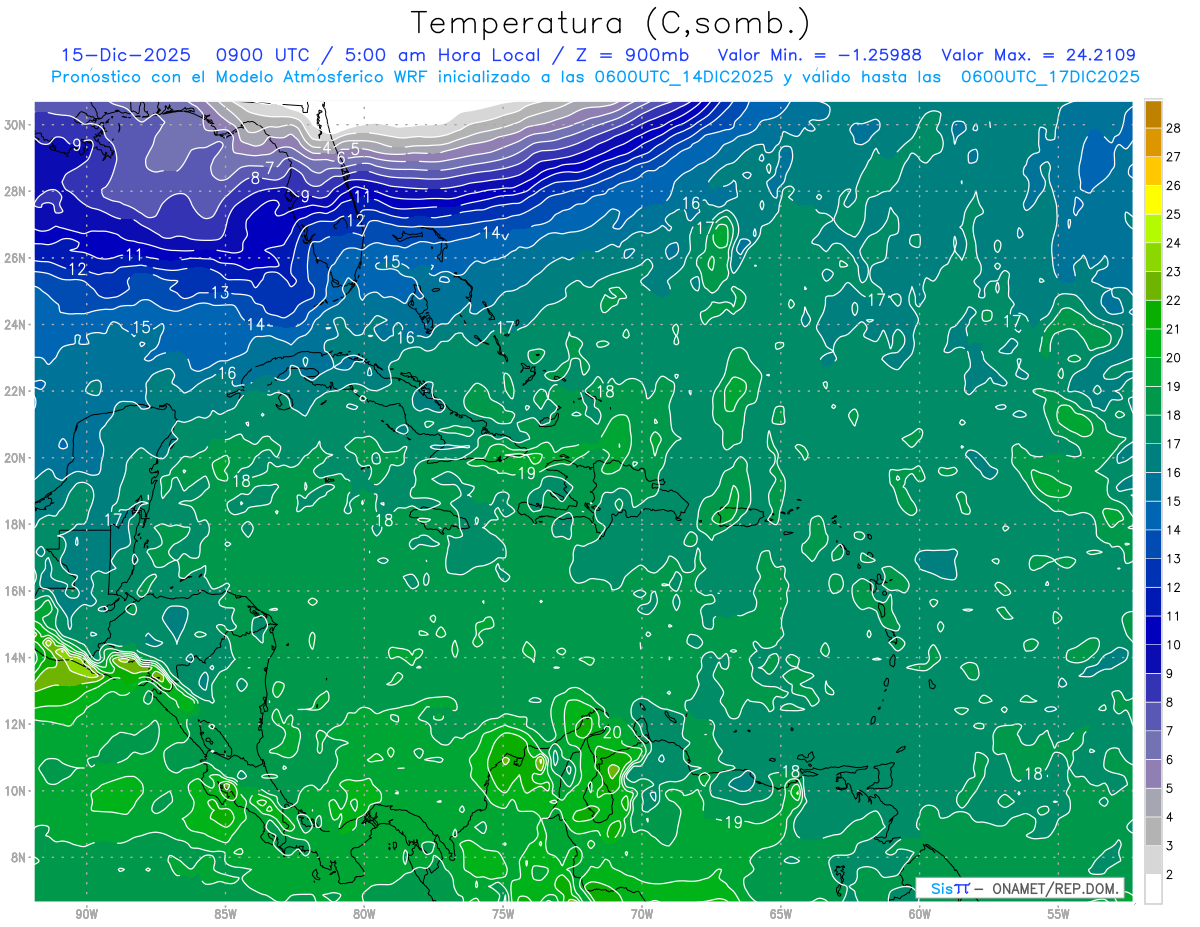Click legend number 2 on color bar
1200x927 pixels.
tap(1170, 874)
